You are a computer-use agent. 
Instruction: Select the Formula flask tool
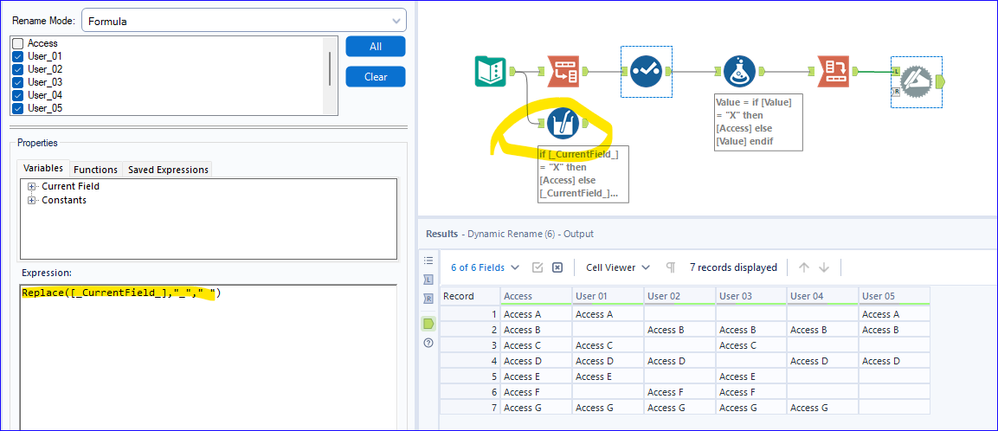[740, 71]
